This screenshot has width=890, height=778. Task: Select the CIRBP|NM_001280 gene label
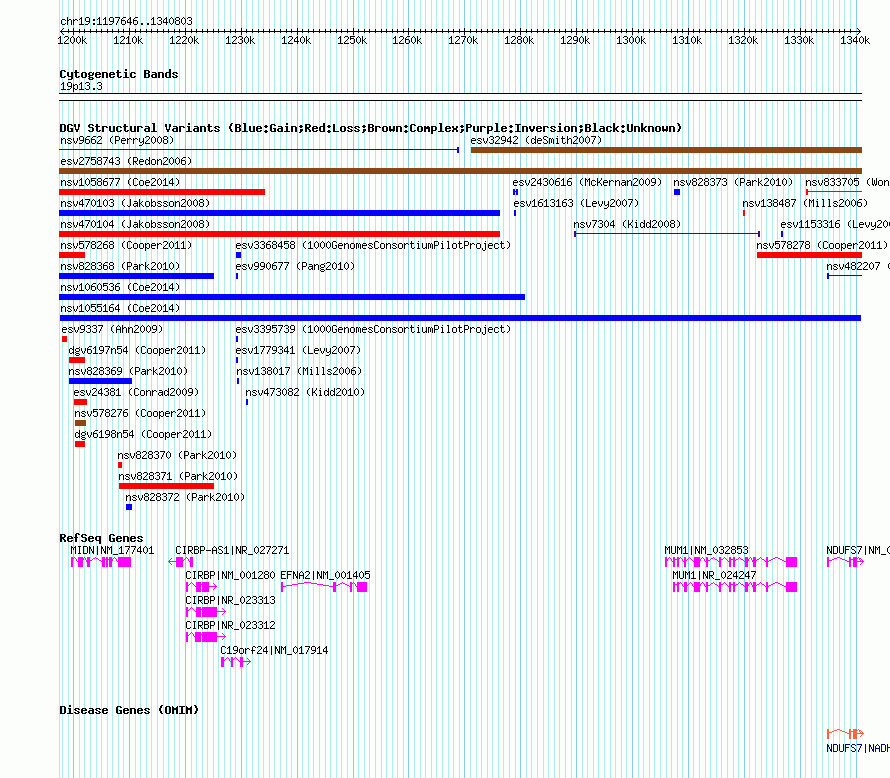[x=230, y=575]
